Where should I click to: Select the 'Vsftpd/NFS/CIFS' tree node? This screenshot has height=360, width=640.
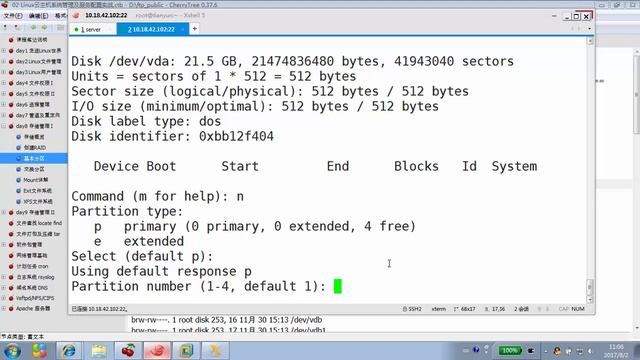(x=35, y=298)
